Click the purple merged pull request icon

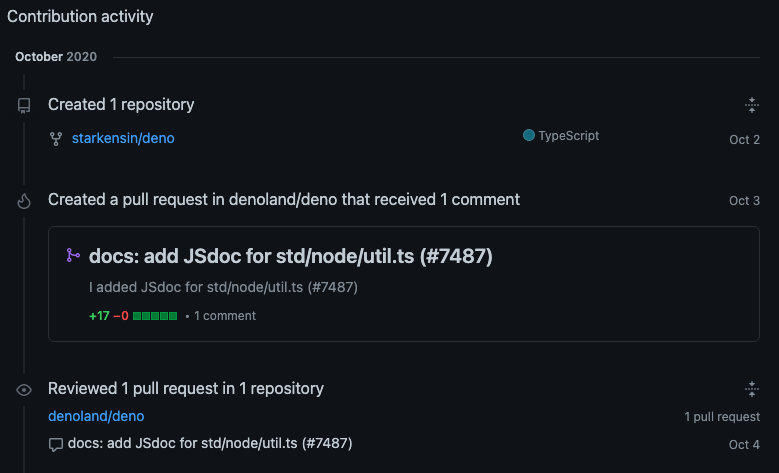(73, 255)
